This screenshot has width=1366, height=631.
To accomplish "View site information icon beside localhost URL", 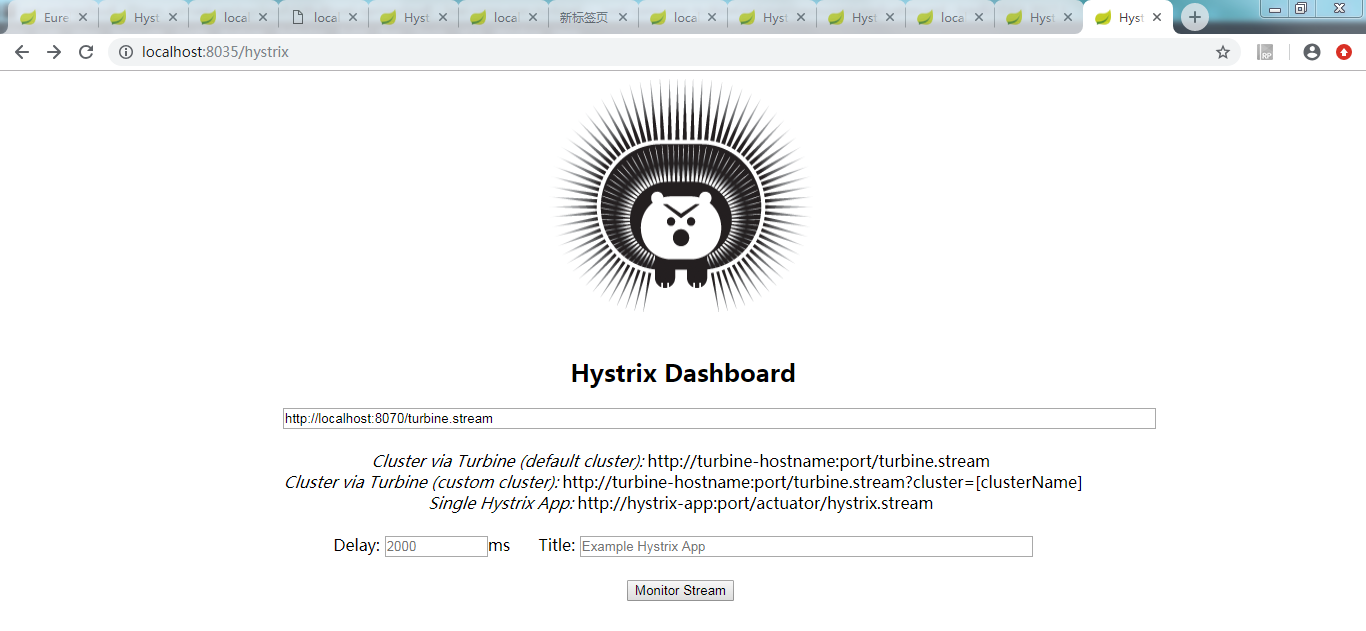I will pos(126,52).
